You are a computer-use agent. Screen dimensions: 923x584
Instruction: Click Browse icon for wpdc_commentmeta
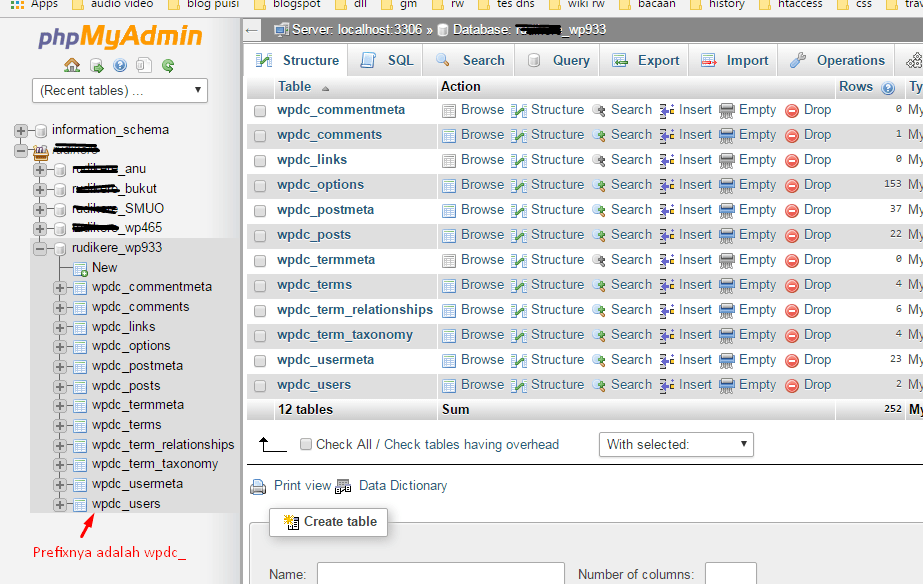pyautogui.click(x=449, y=111)
